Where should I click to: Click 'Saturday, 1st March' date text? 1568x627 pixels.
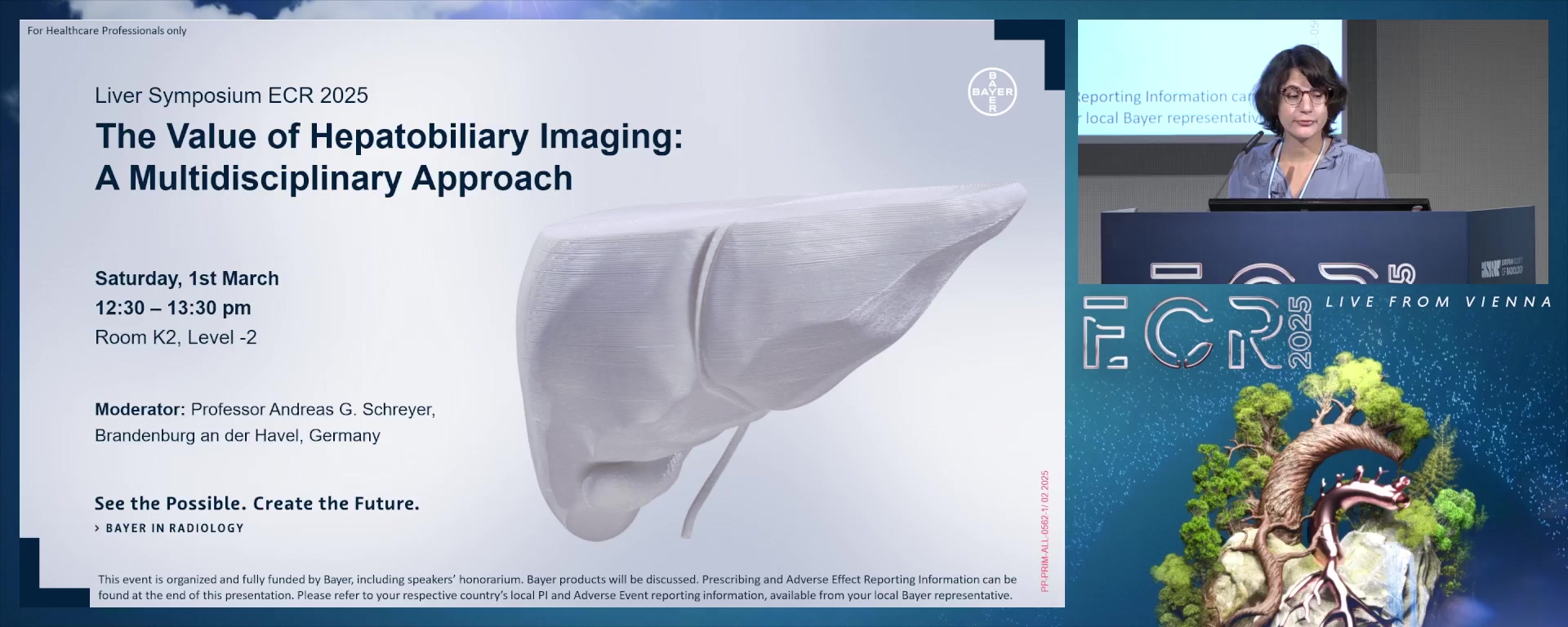click(187, 278)
